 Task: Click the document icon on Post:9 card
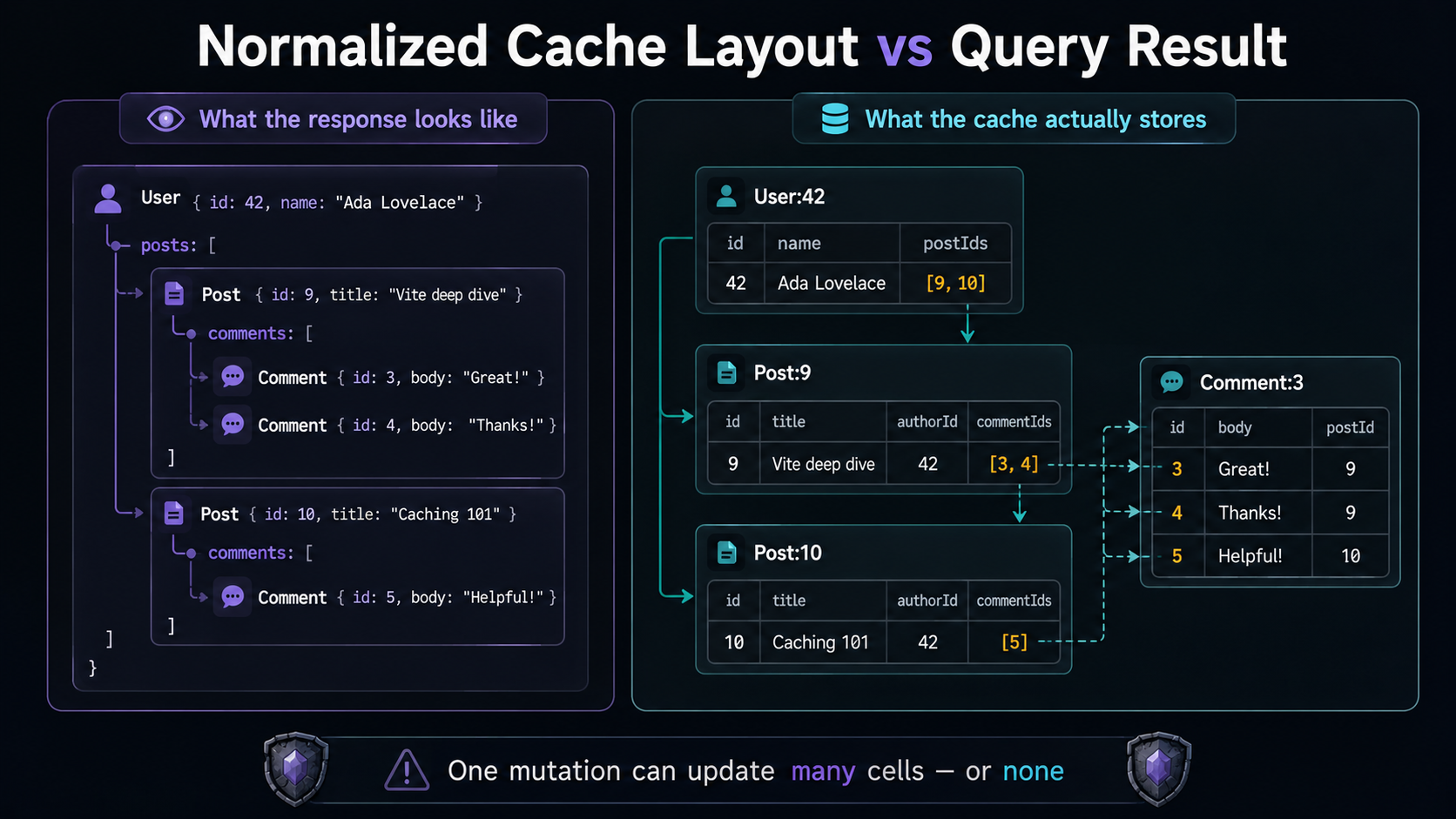726,373
